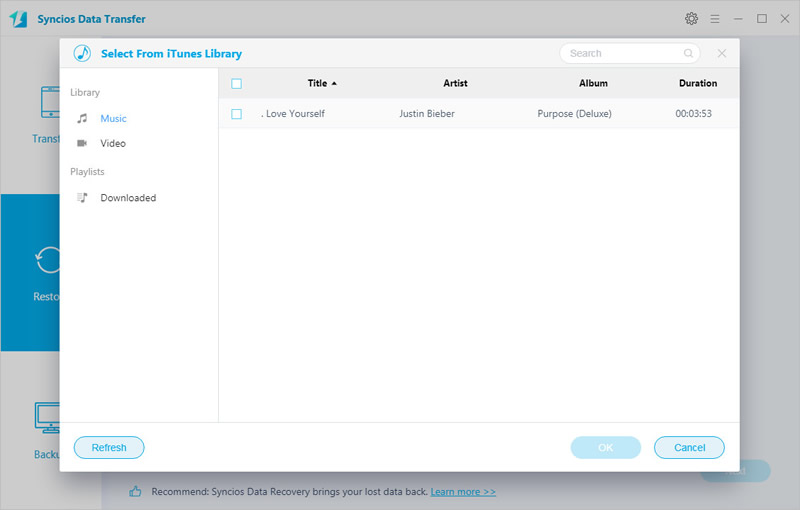Click the Transfer phone icon
Image resolution: width=800 pixels, height=510 pixels.
click(51, 102)
